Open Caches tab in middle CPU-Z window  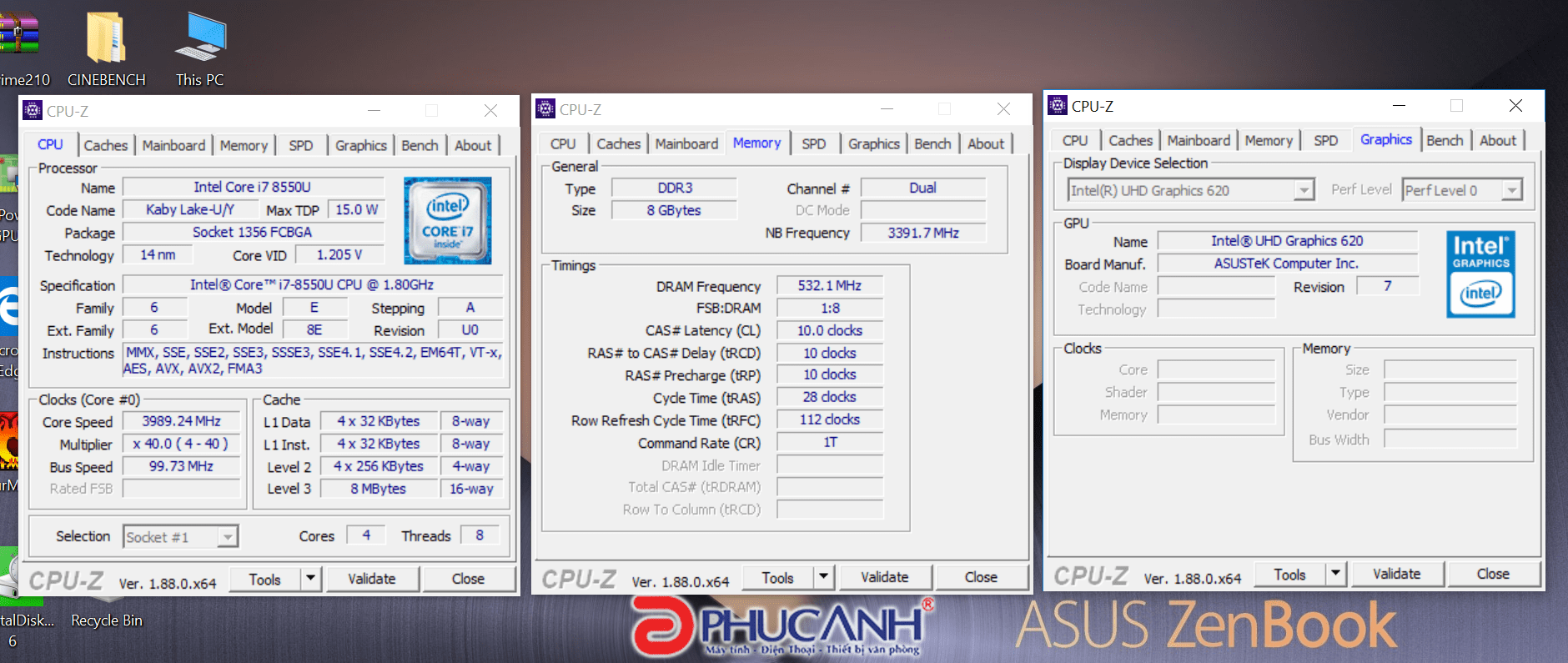click(619, 143)
